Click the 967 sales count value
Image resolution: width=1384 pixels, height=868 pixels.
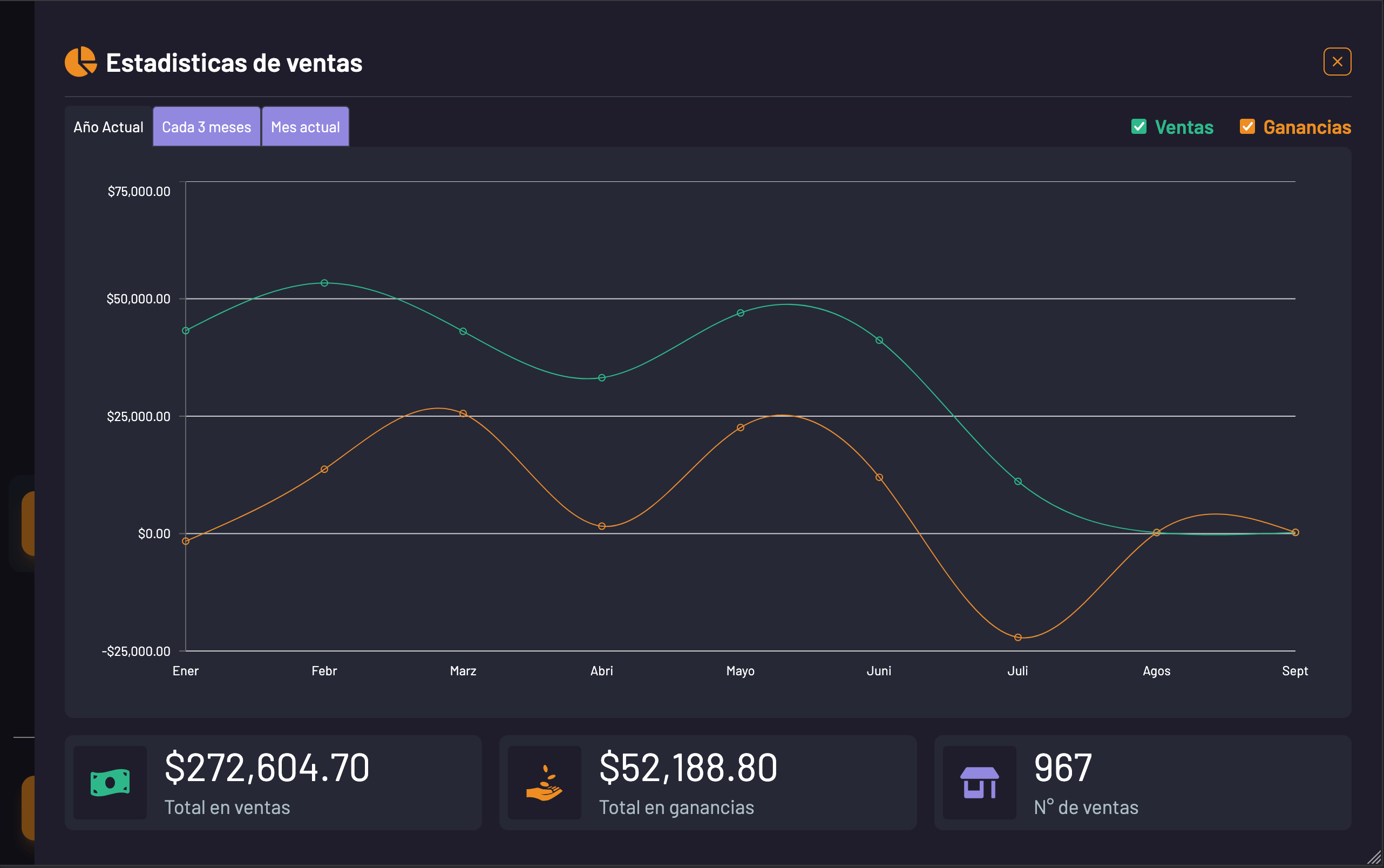(1062, 768)
